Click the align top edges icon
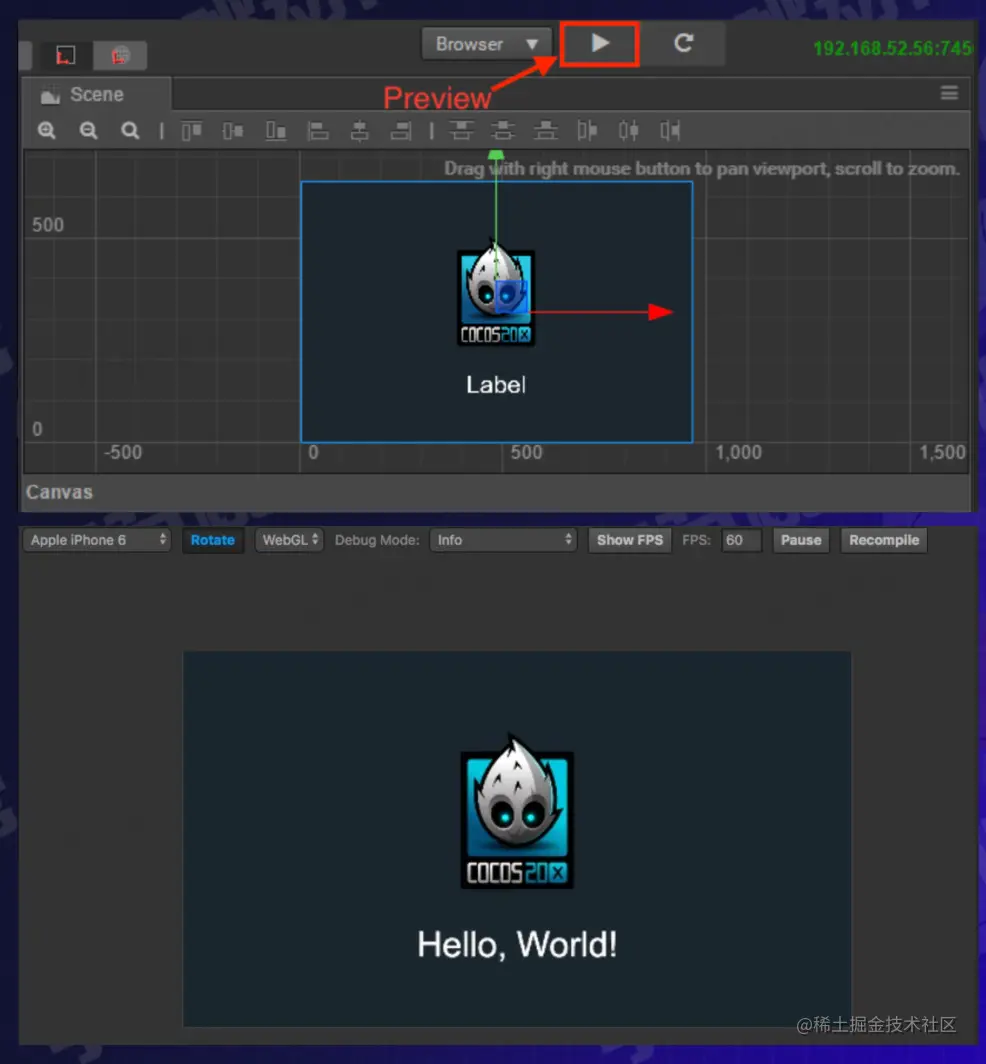Screen dimensions: 986x1064 tap(191, 130)
